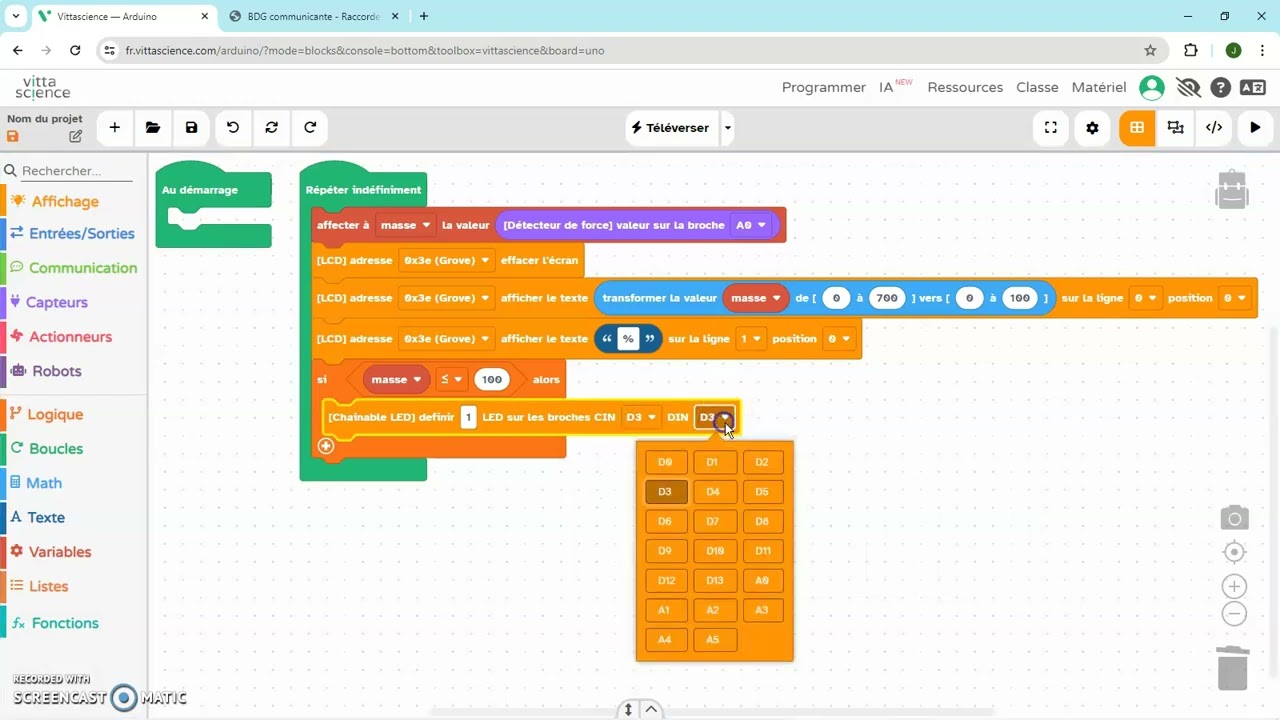Open Matériel link in header
Image resolution: width=1280 pixels, height=720 pixels.
click(1099, 88)
